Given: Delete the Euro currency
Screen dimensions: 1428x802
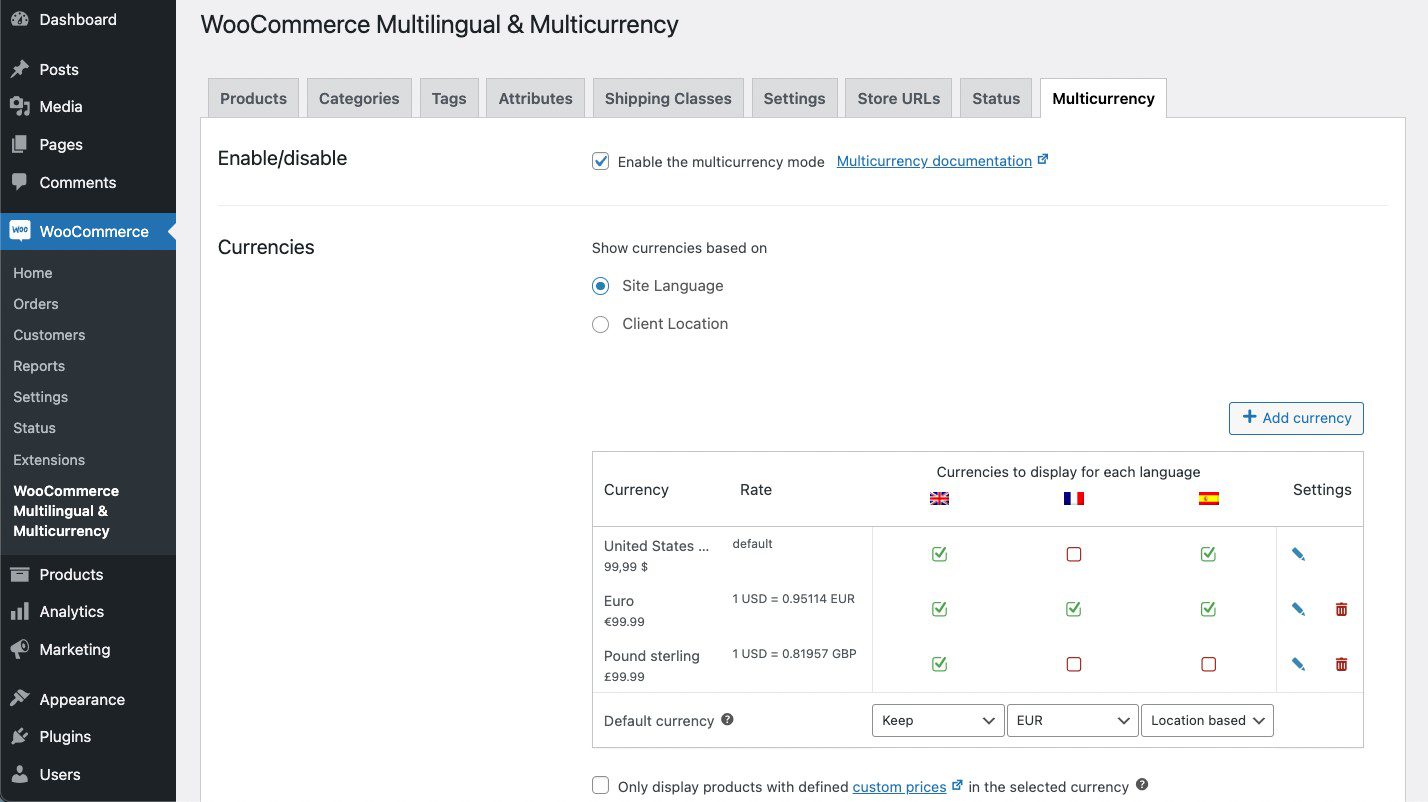Looking at the screenshot, I should (1341, 608).
